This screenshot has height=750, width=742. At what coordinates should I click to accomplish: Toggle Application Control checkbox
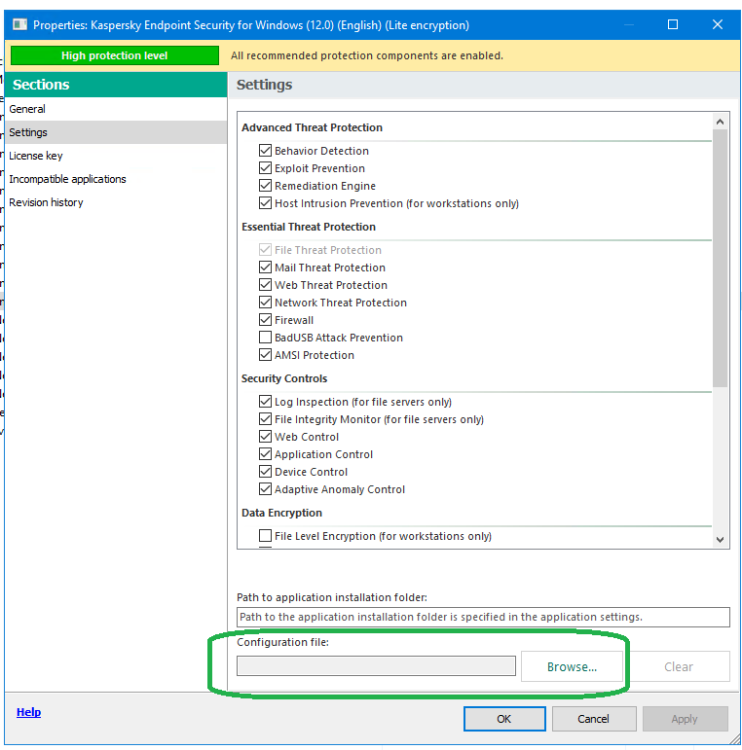coord(265,454)
